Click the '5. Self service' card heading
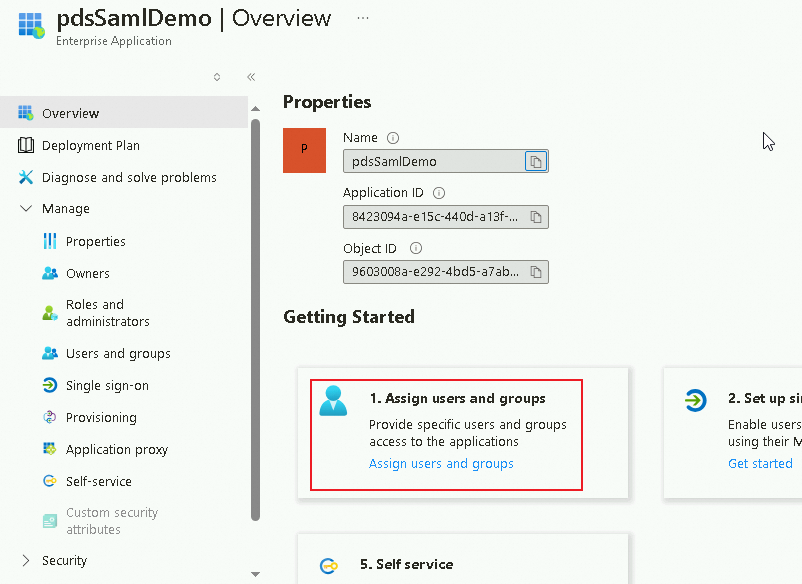 [x=407, y=564]
